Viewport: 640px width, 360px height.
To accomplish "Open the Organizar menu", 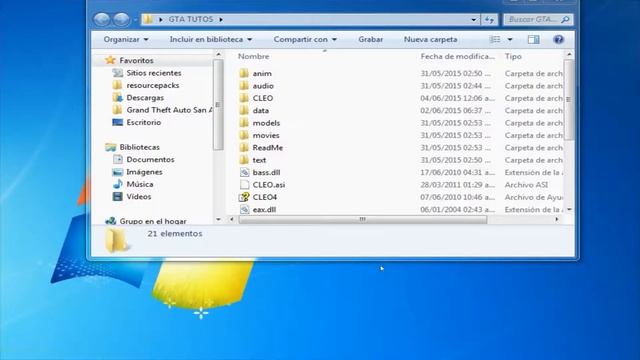I will pos(126,40).
